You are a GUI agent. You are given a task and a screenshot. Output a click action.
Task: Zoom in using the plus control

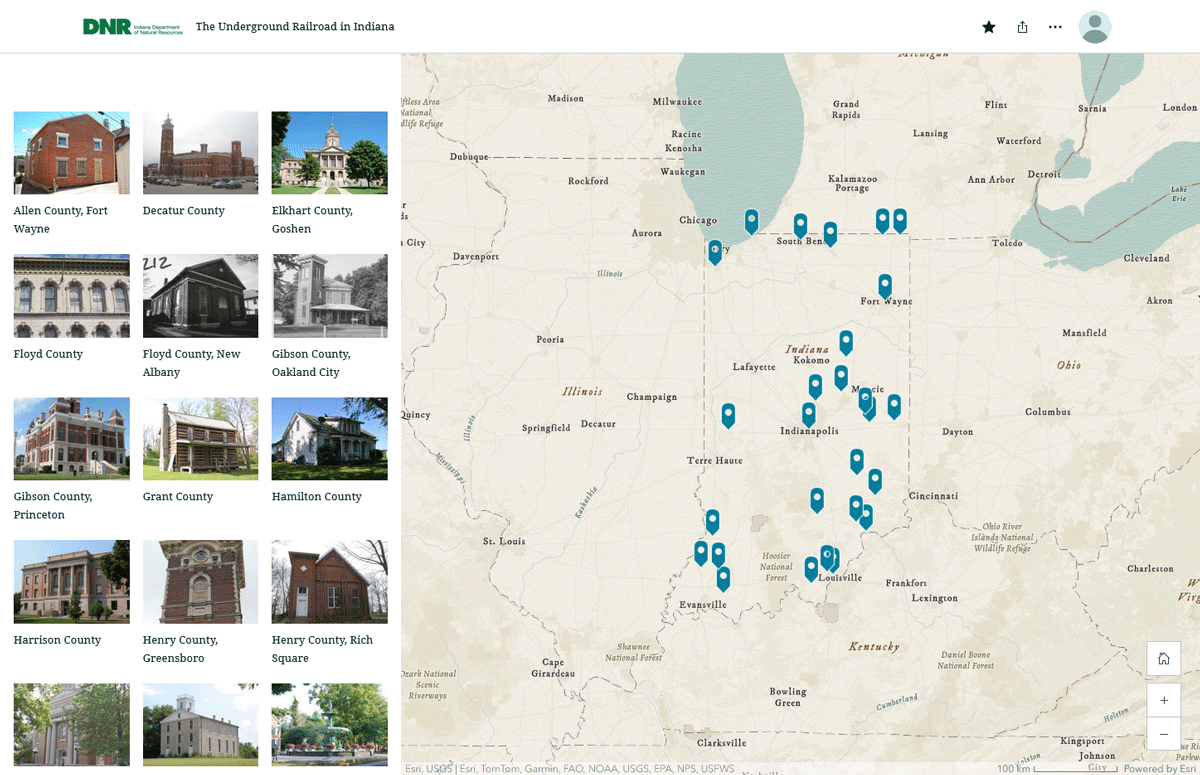(1163, 700)
